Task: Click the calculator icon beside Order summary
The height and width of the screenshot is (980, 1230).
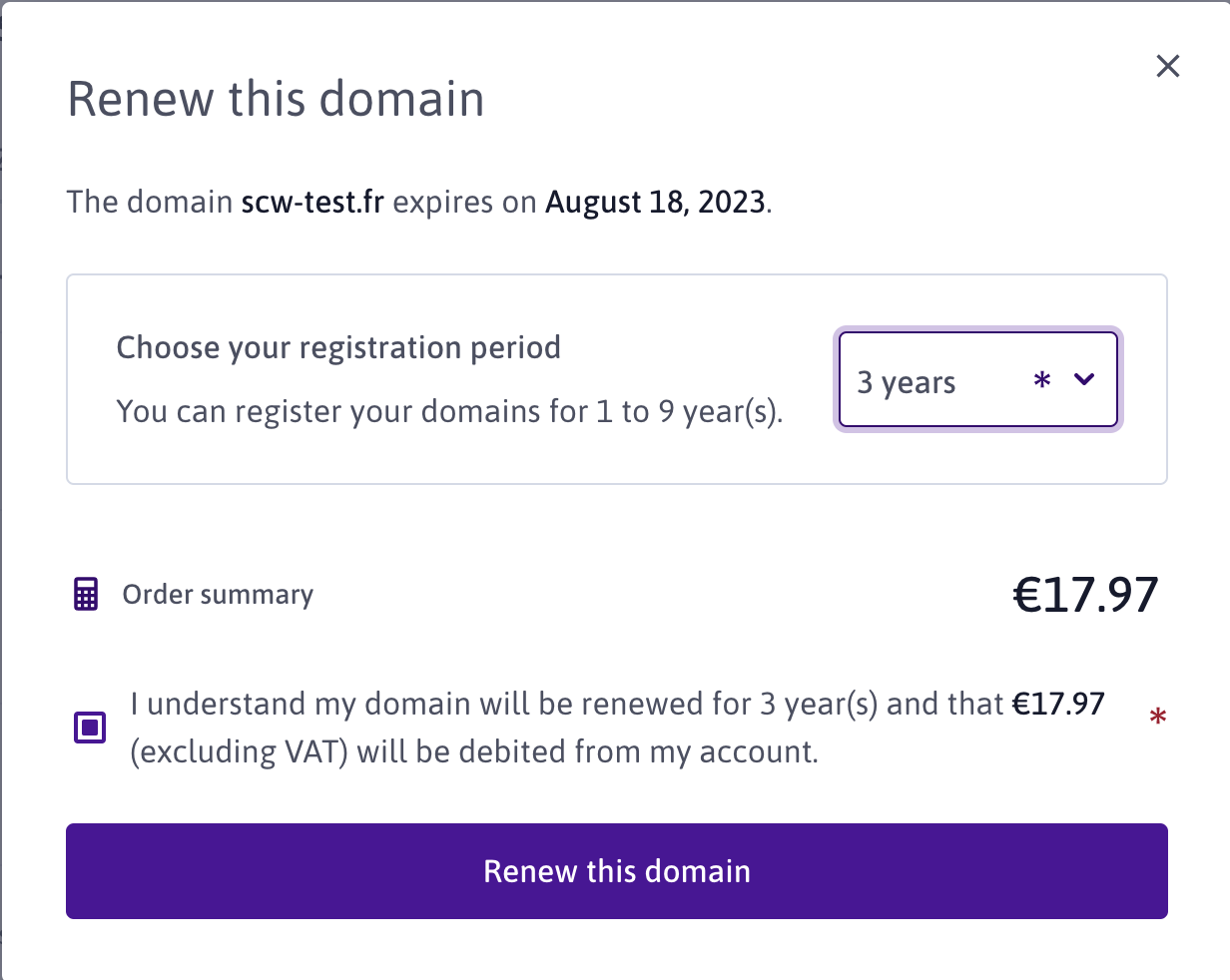Action: tap(87, 595)
